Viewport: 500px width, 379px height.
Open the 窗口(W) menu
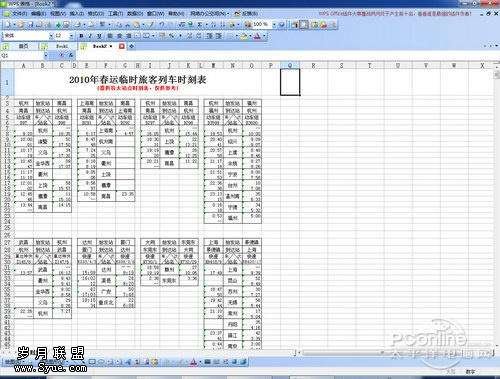155,14
